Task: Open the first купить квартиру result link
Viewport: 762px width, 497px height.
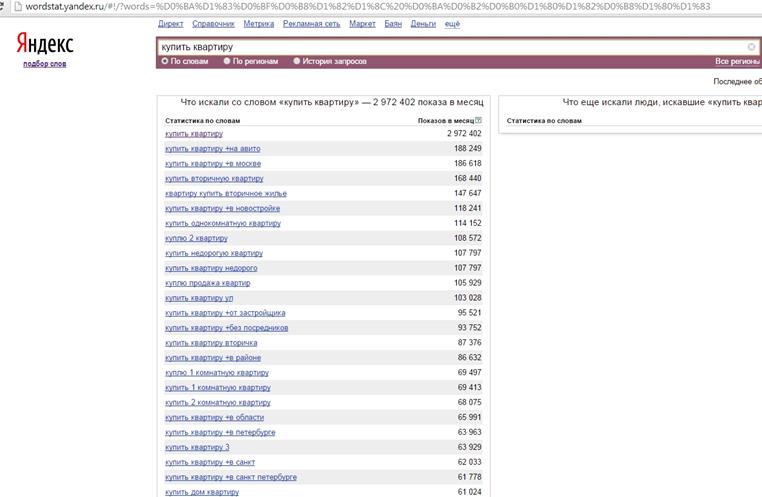Action: tap(194, 134)
